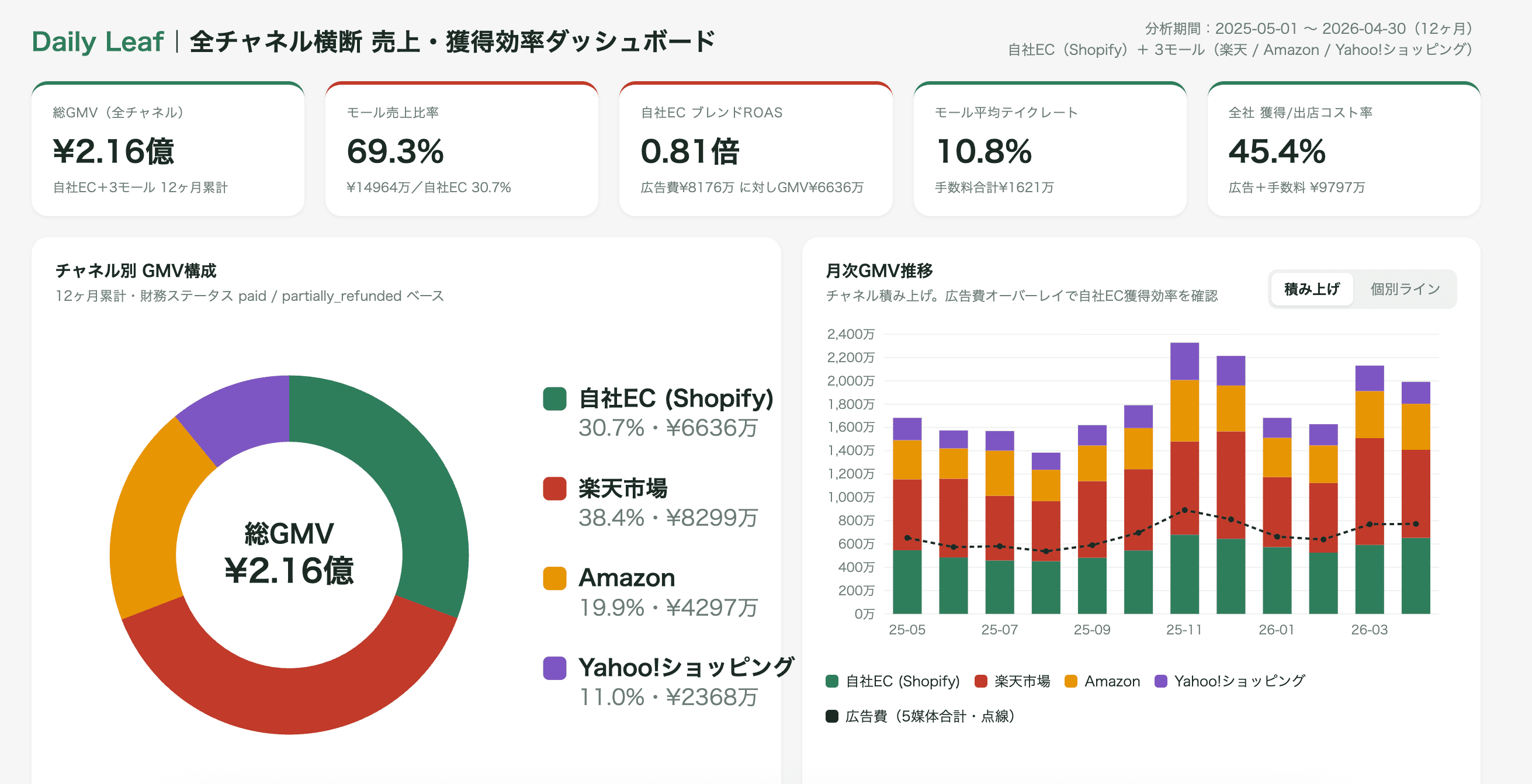Toggle 自社EC (Shopify) series in bar chart legend
1532x784 pixels.
coord(893,681)
